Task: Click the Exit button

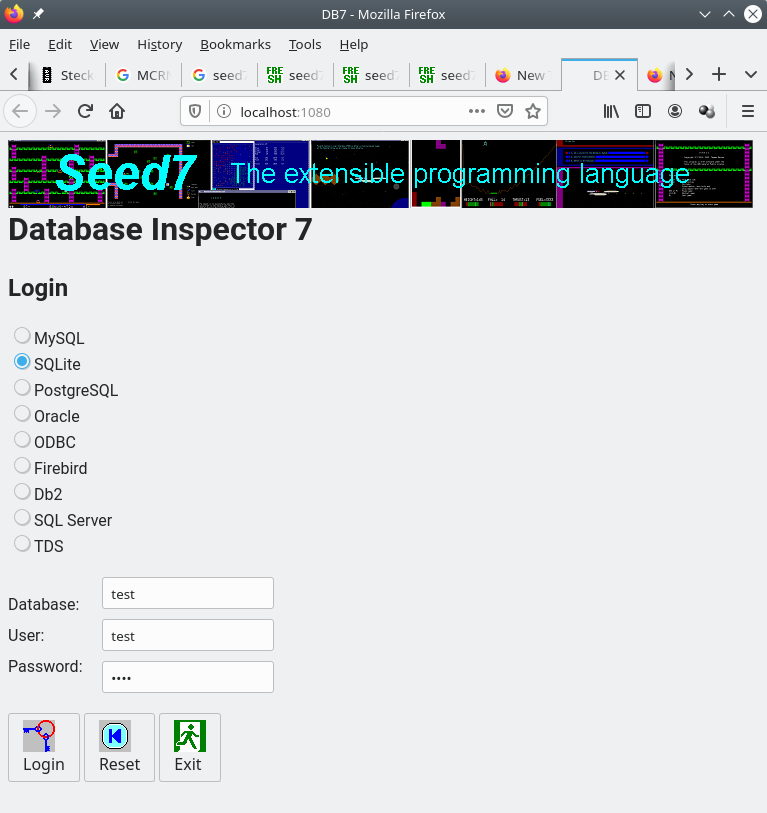Action: click(190, 747)
